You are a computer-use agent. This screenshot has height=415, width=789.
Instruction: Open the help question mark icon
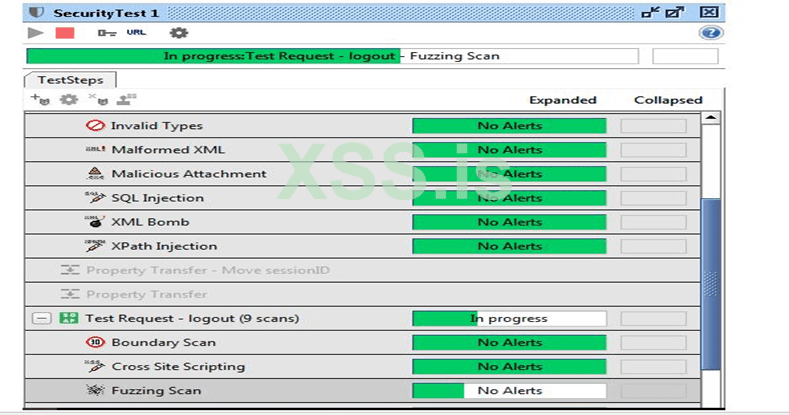[x=711, y=33]
